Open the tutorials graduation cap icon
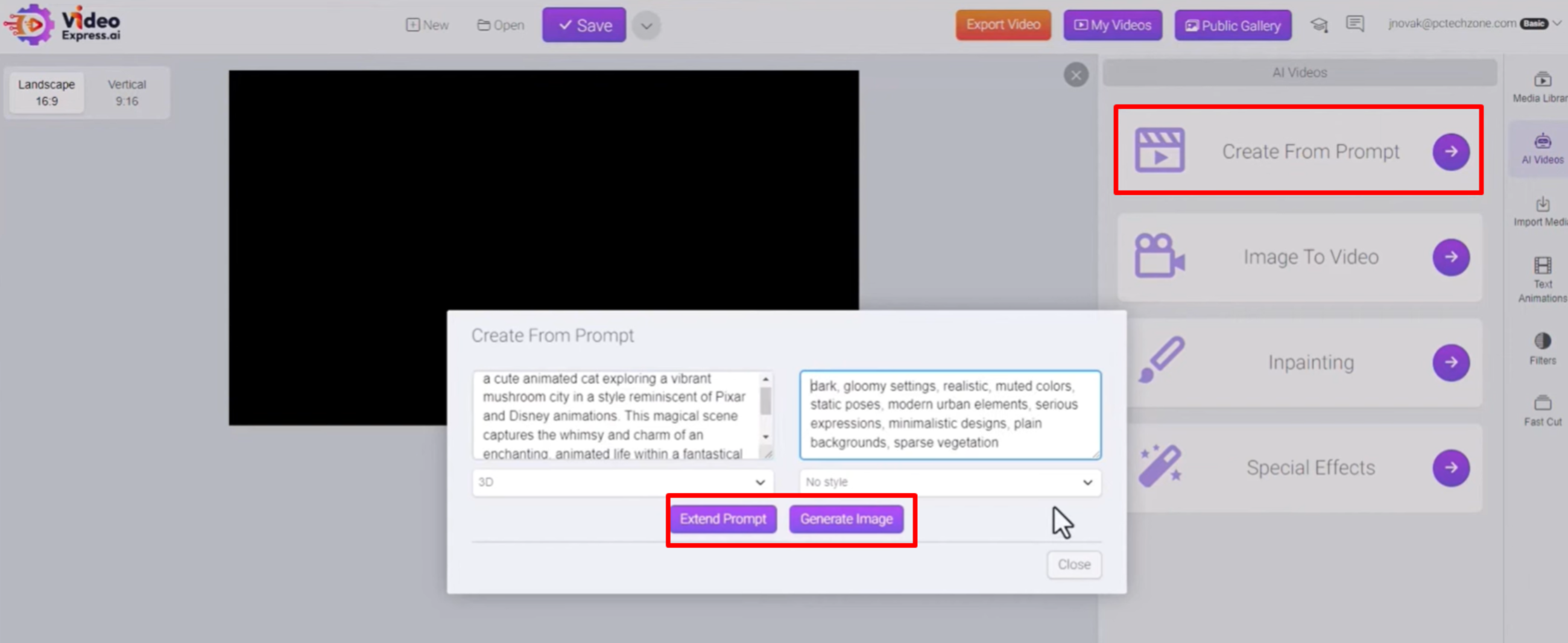This screenshot has width=1568, height=643. [x=1319, y=24]
